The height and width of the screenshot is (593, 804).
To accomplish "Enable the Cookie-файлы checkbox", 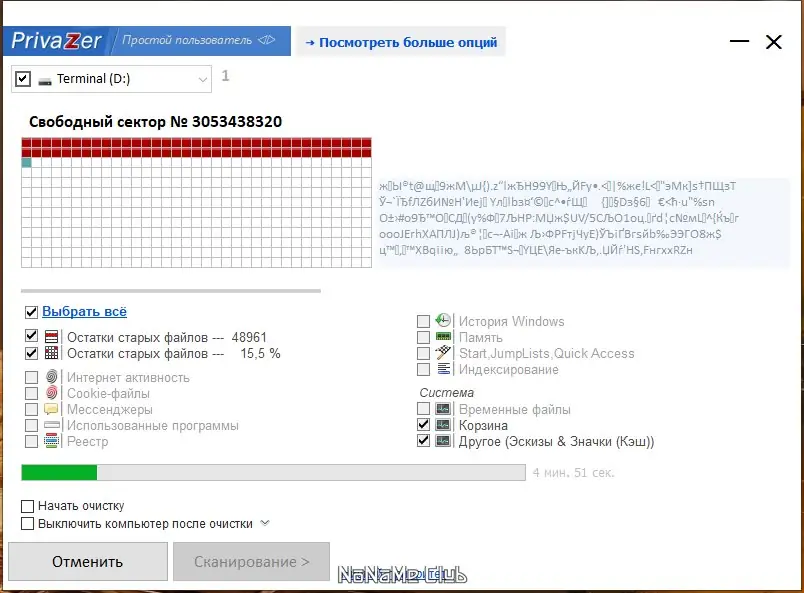I will click(31, 393).
